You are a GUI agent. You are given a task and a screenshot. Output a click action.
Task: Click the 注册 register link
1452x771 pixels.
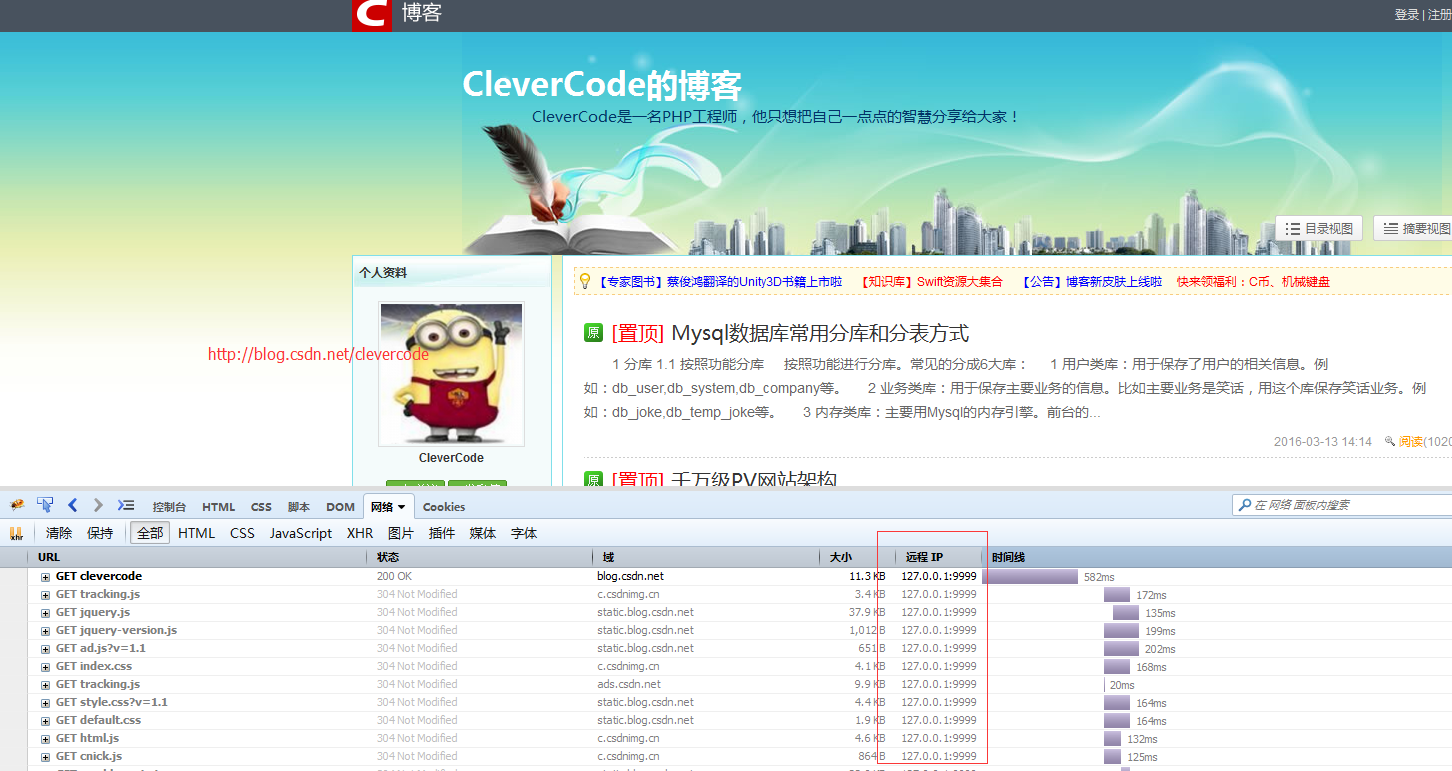click(1439, 15)
